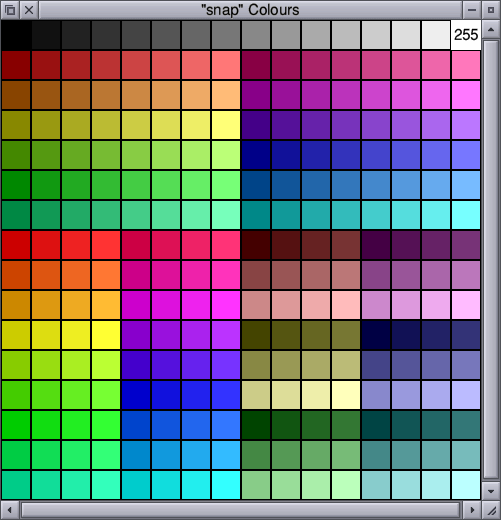Select the pure red swatch at far left
The height and width of the screenshot is (520, 501).
(16, 245)
